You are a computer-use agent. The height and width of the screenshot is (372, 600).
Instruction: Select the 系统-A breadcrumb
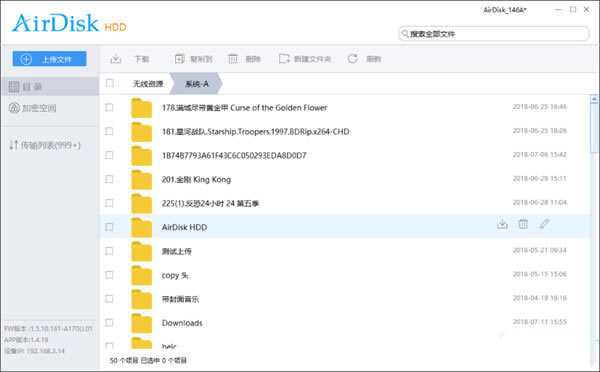(197, 83)
